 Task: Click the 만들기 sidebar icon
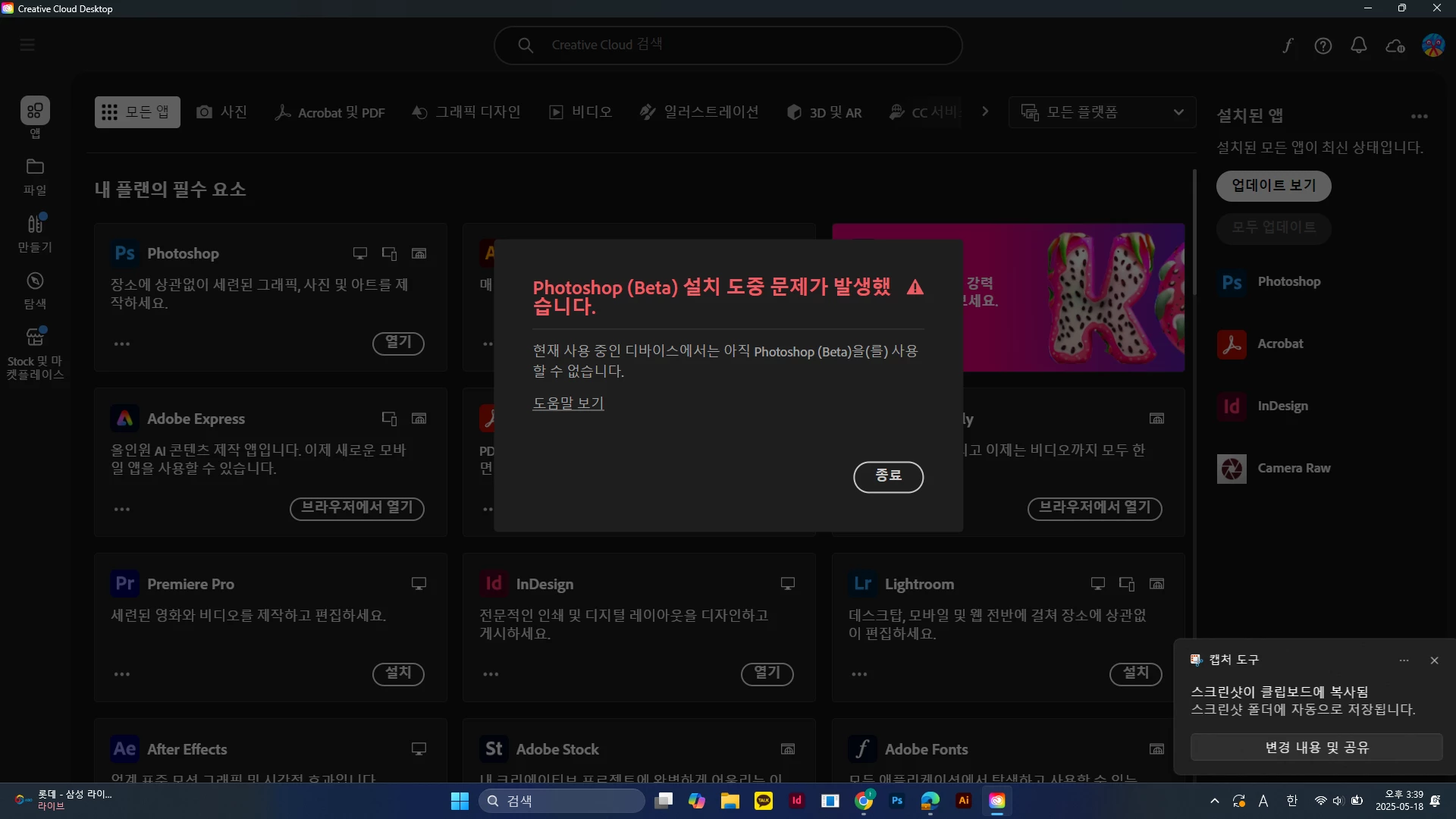coord(35,232)
